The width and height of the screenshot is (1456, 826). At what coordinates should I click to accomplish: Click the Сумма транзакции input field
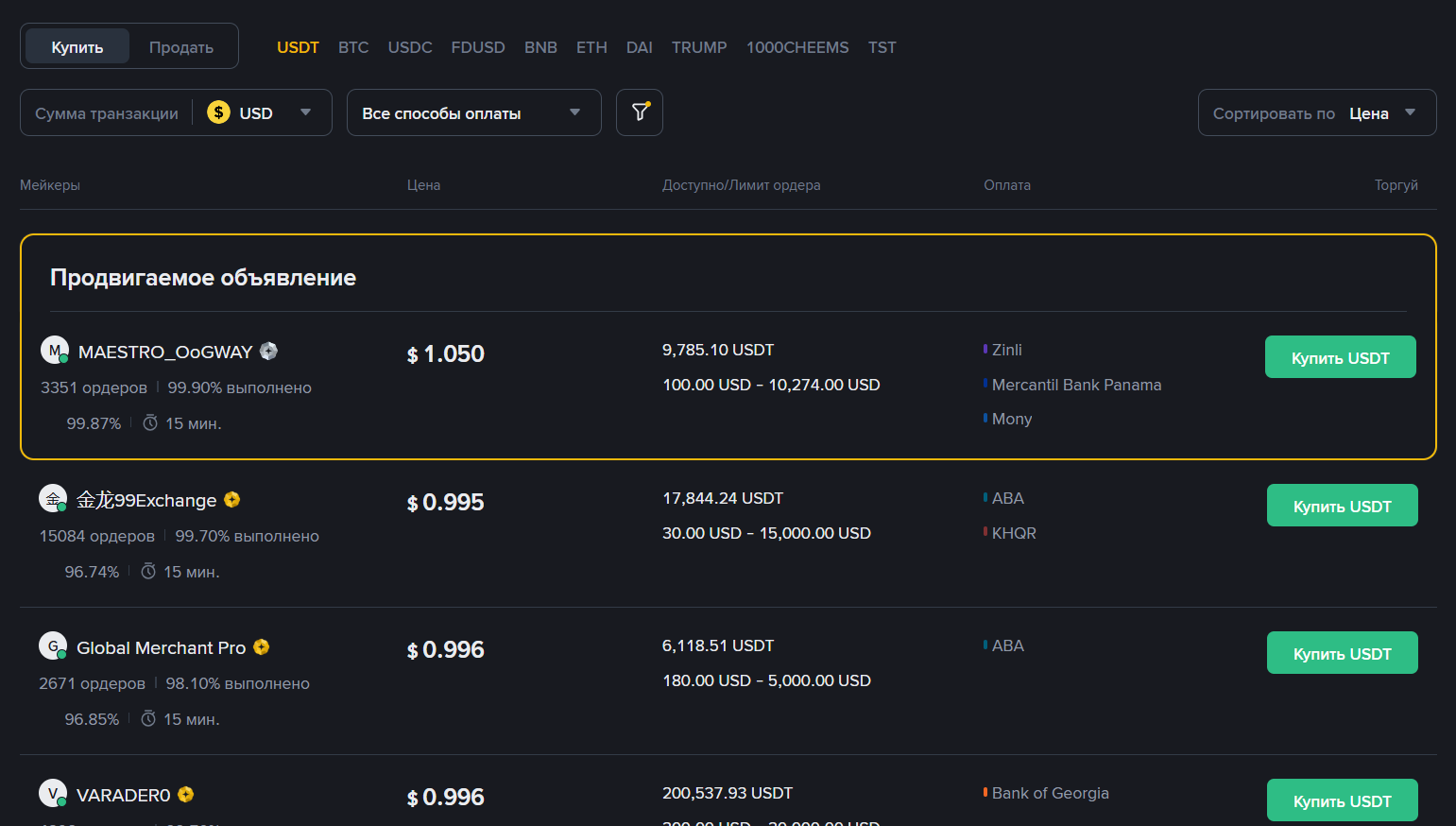pos(109,112)
